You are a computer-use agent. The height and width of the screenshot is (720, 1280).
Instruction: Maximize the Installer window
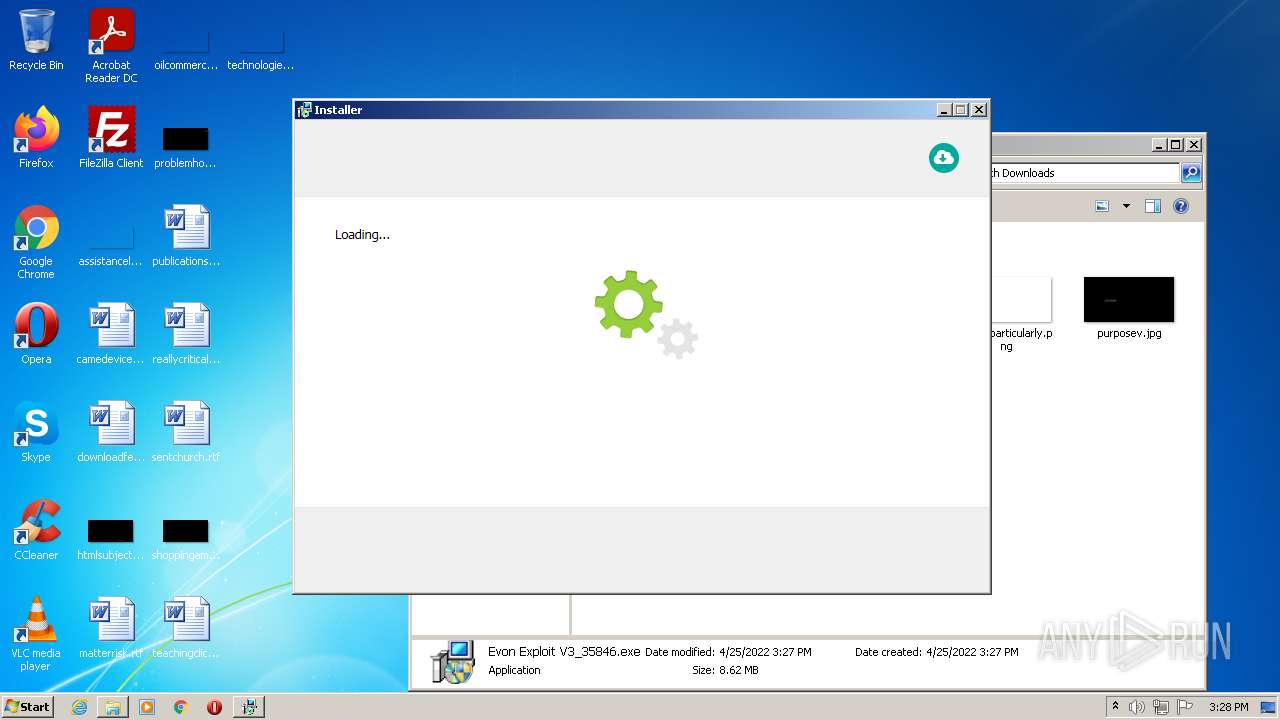click(x=961, y=110)
